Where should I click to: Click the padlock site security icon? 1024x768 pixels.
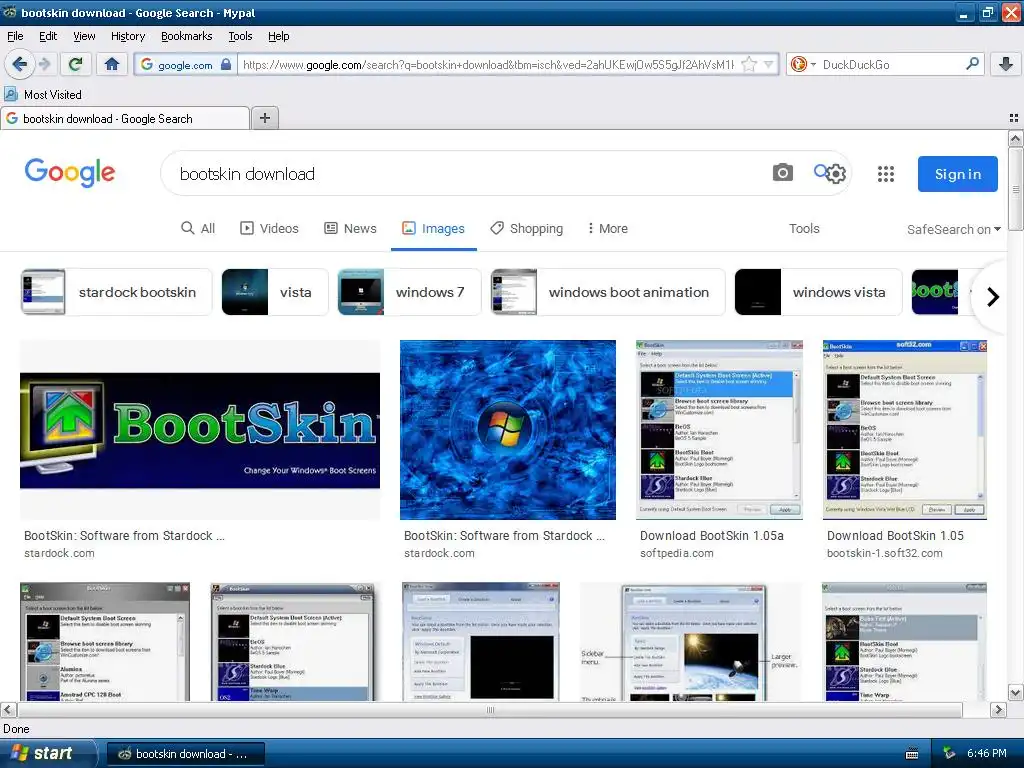click(226, 64)
